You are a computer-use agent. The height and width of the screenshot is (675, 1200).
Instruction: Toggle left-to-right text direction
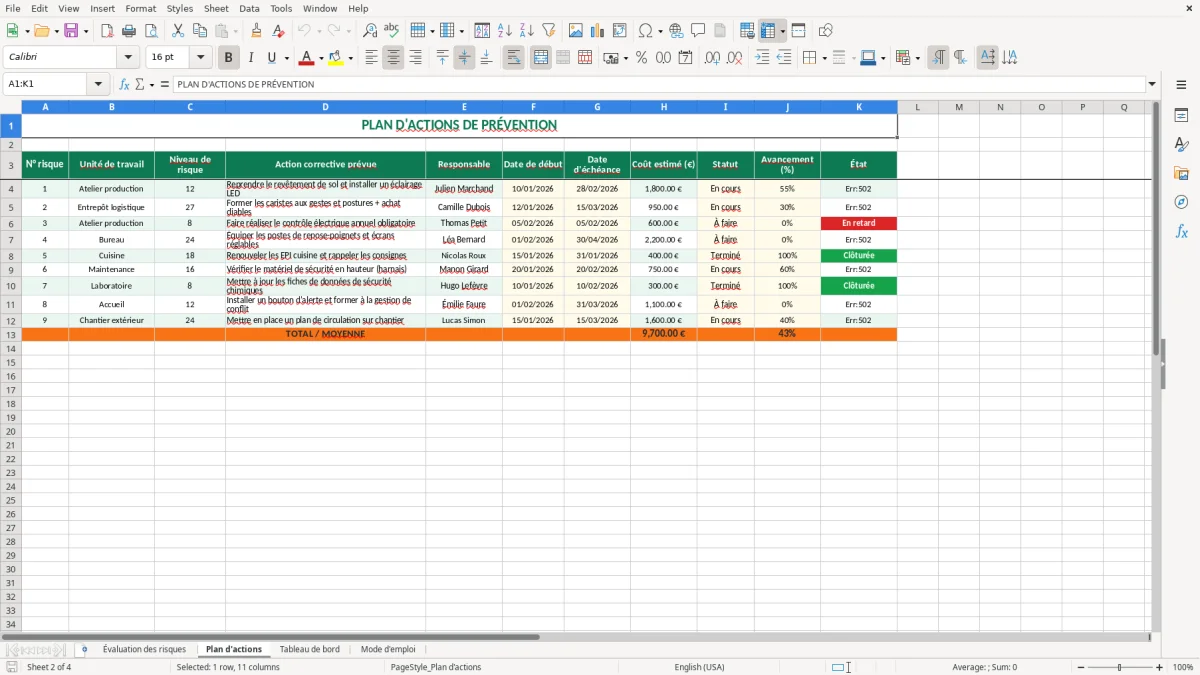coord(938,58)
